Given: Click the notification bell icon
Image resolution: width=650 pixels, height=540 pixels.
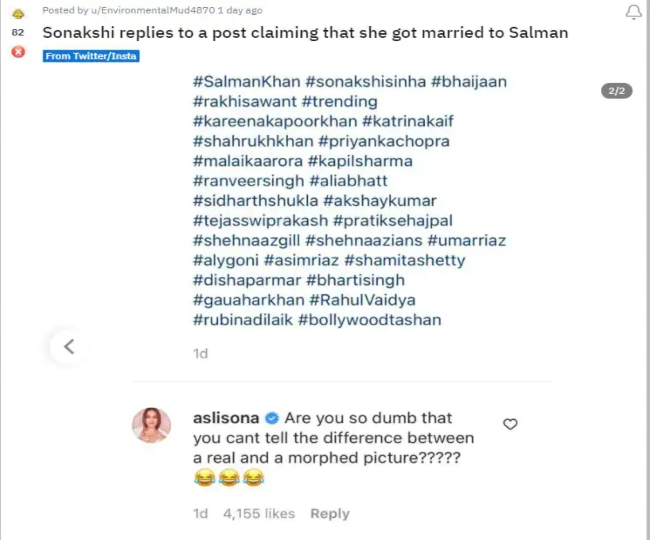Looking at the screenshot, I should coord(633,12).
